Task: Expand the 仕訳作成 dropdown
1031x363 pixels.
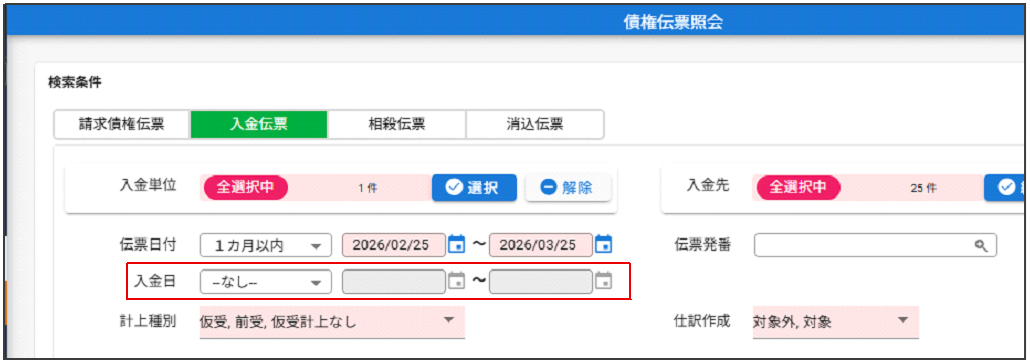Action: (836, 322)
